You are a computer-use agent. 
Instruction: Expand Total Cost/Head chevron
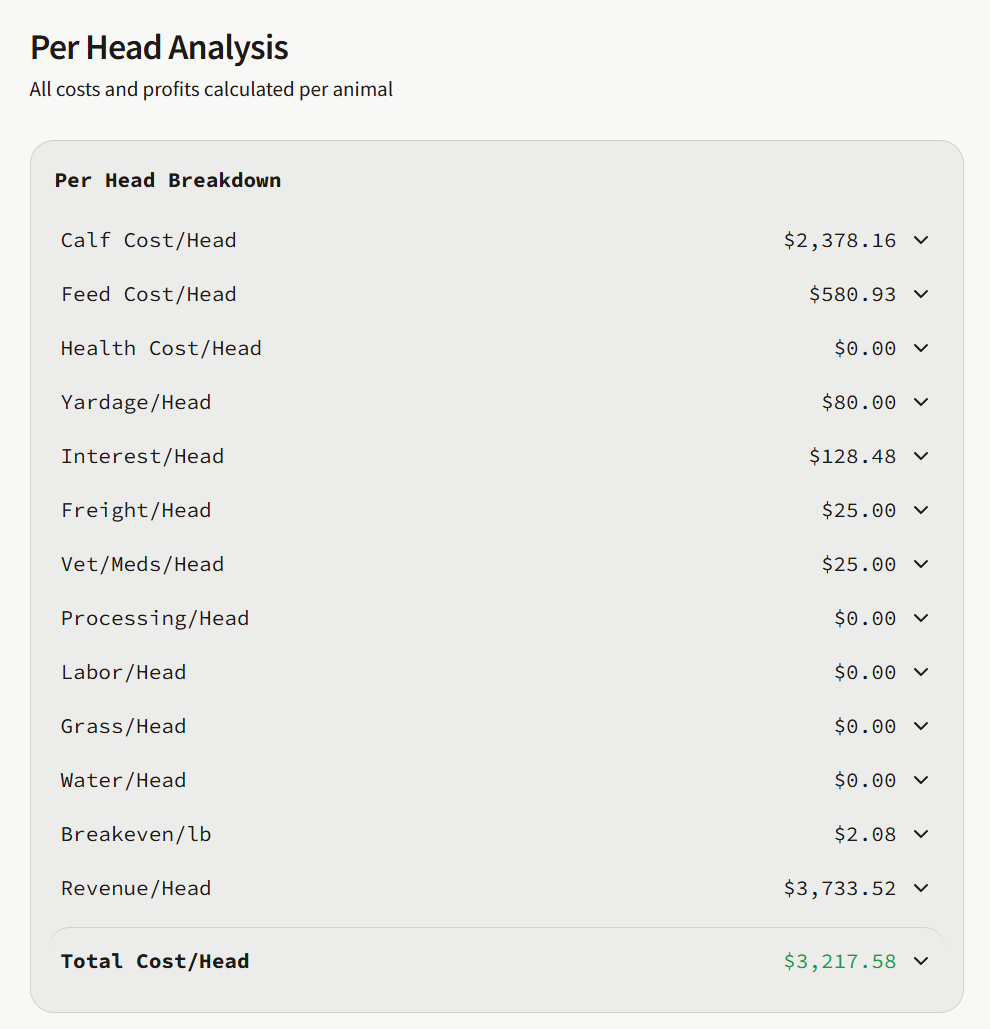tap(921, 961)
